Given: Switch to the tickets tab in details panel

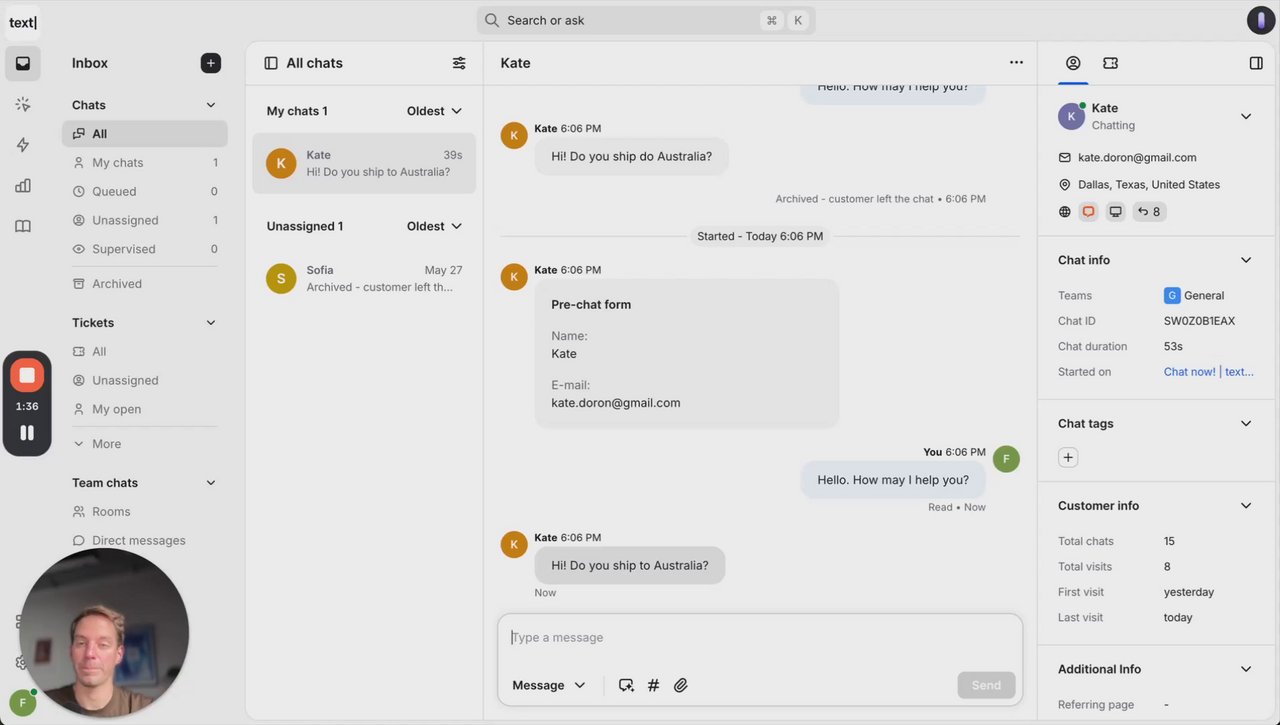Looking at the screenshot, I should pos(1110,63).
